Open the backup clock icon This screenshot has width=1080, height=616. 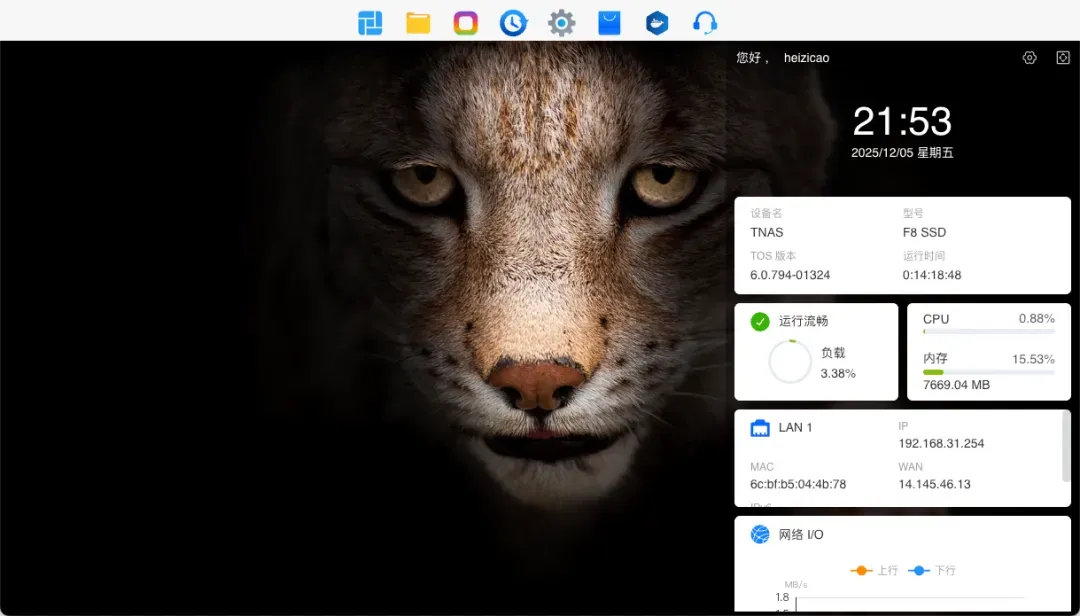coord(513,23)
